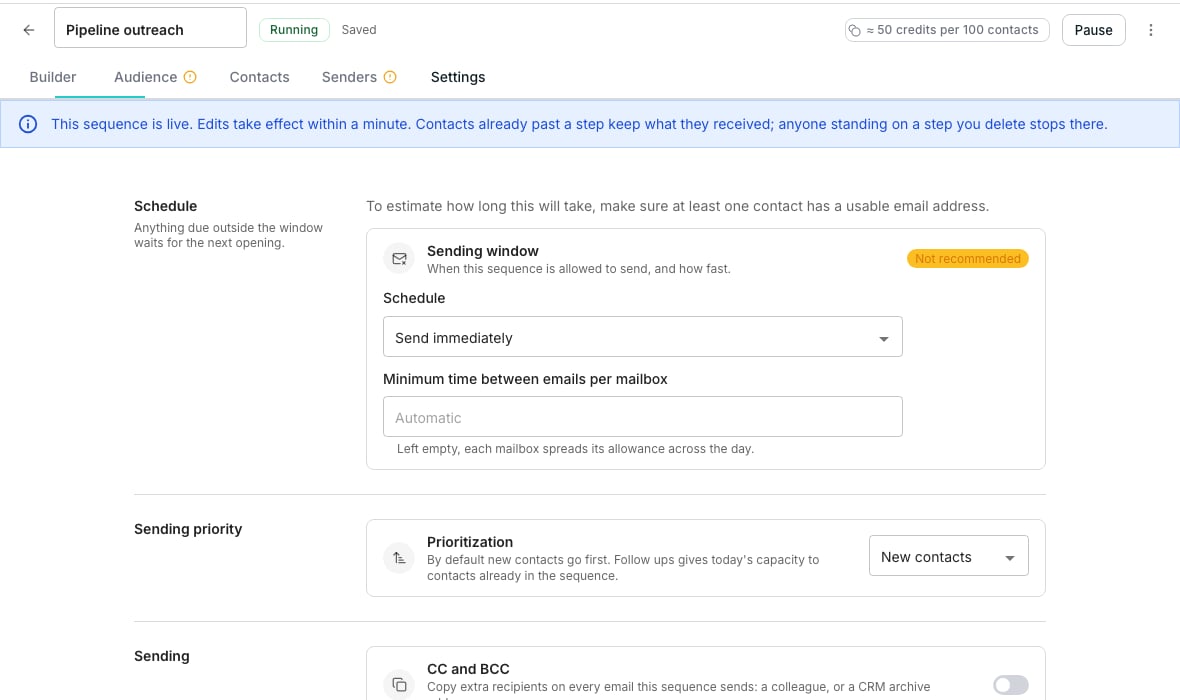Click the 'CC and BCC' heading
The image size is (1180, 700).
(468, 668)
